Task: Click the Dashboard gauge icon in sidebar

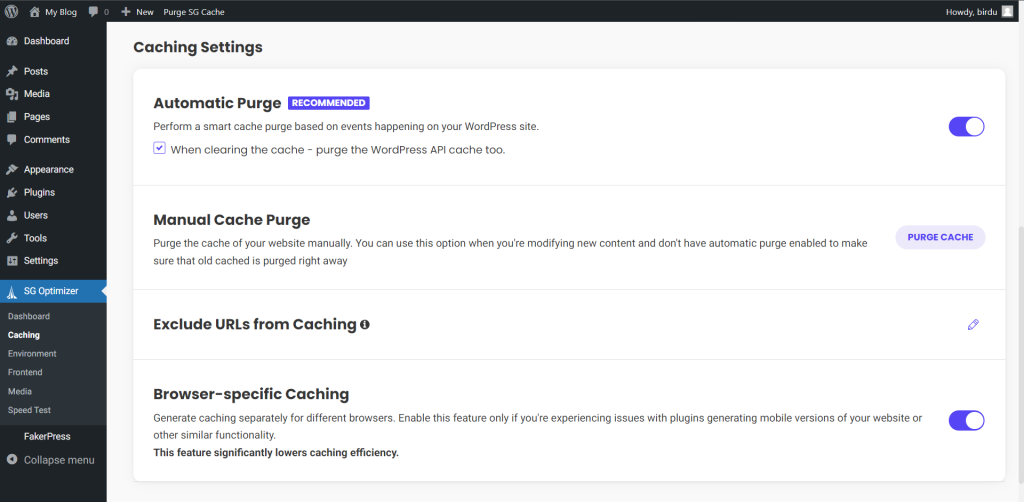Action: (x=12, y=41)
